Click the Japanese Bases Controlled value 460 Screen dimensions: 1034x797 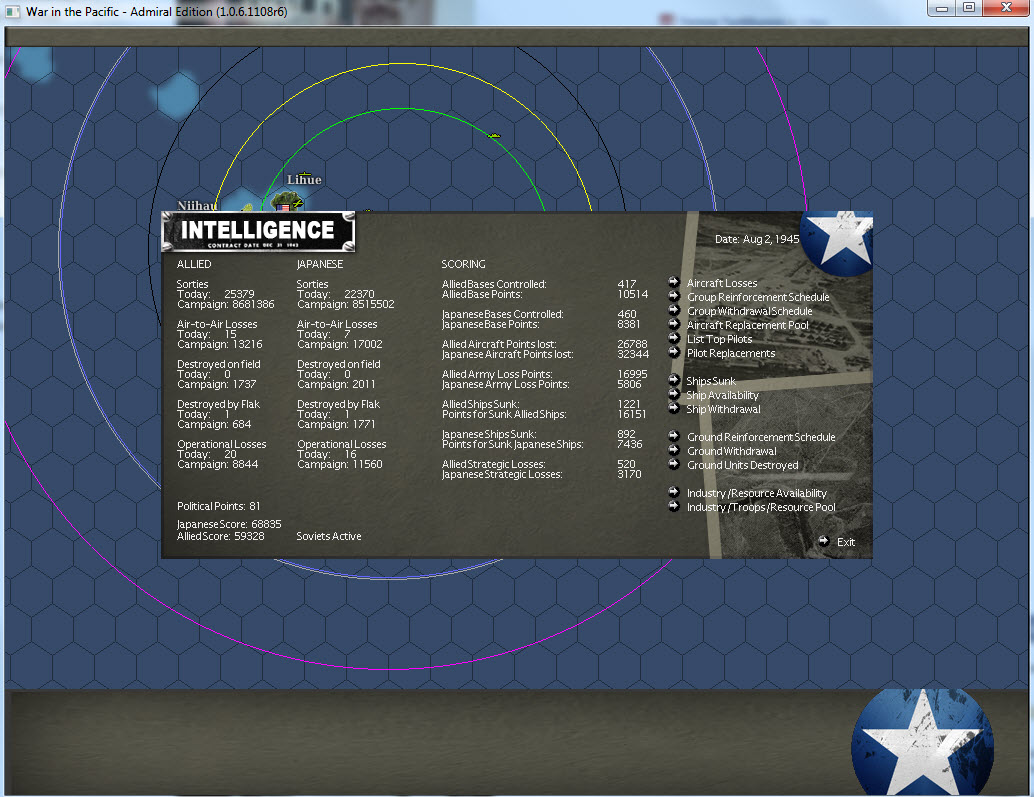click(x=626, y=314)
